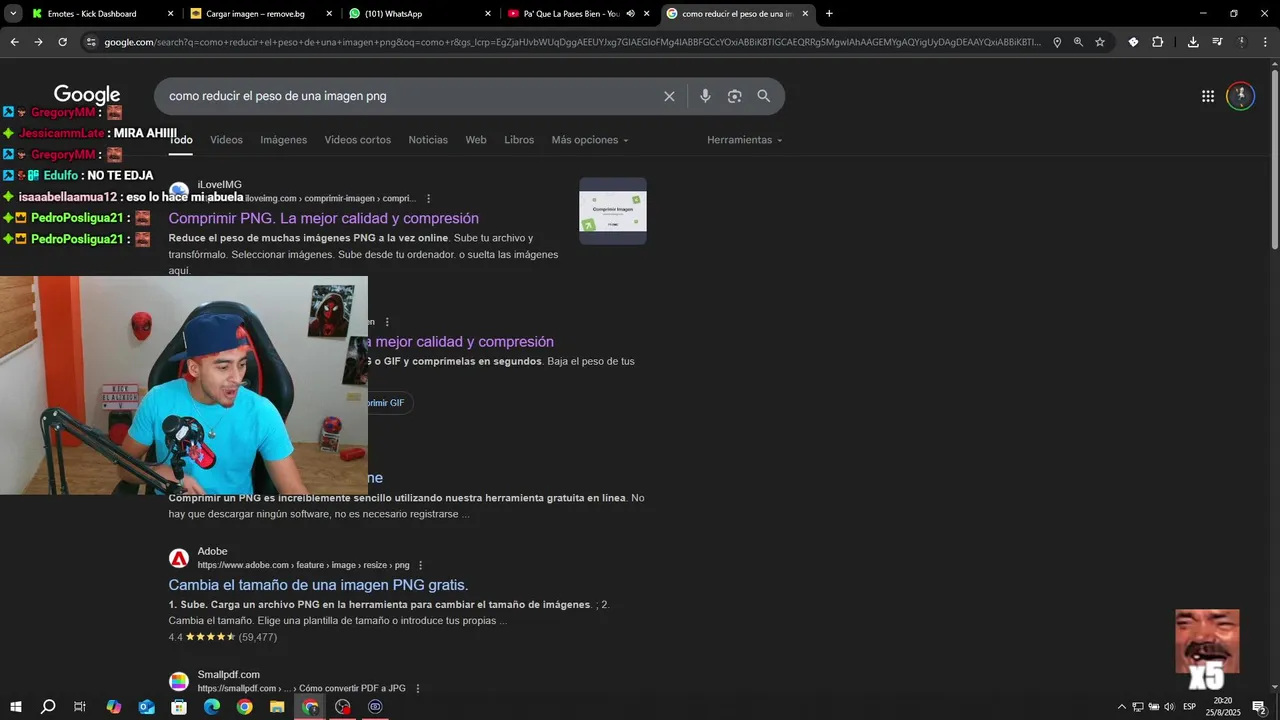Viewport: 1280px width, 720px height.
Task: Go forward in browser history
Action: click(38, 42)
